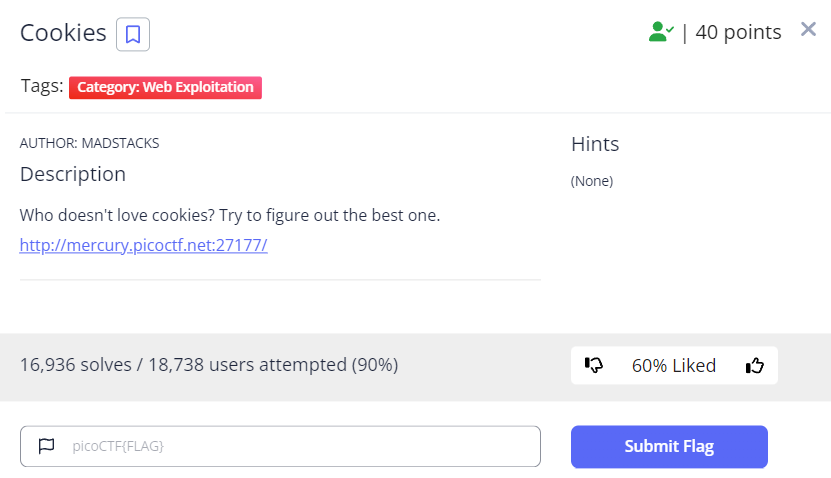Image resolution: width=831 pixels, height=478 pixels.
Task: Click the green solved-user icon
Action: tap(659, 32)
